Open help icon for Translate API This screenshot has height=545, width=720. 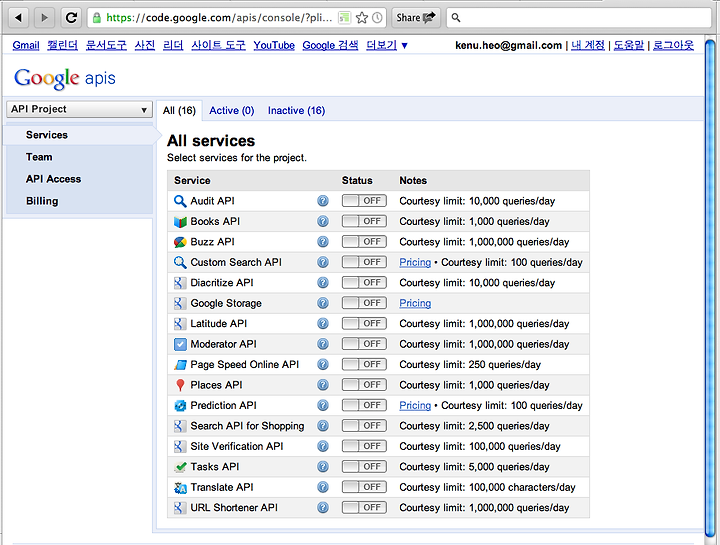pyautogui.click(x=323, y=487)
